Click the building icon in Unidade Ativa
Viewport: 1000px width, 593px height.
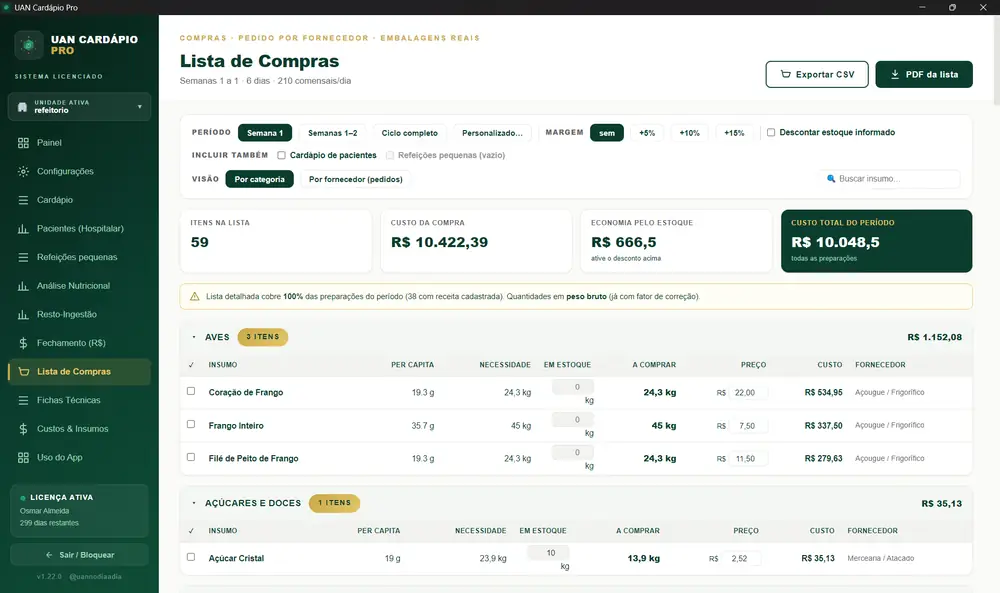point(22,106)
